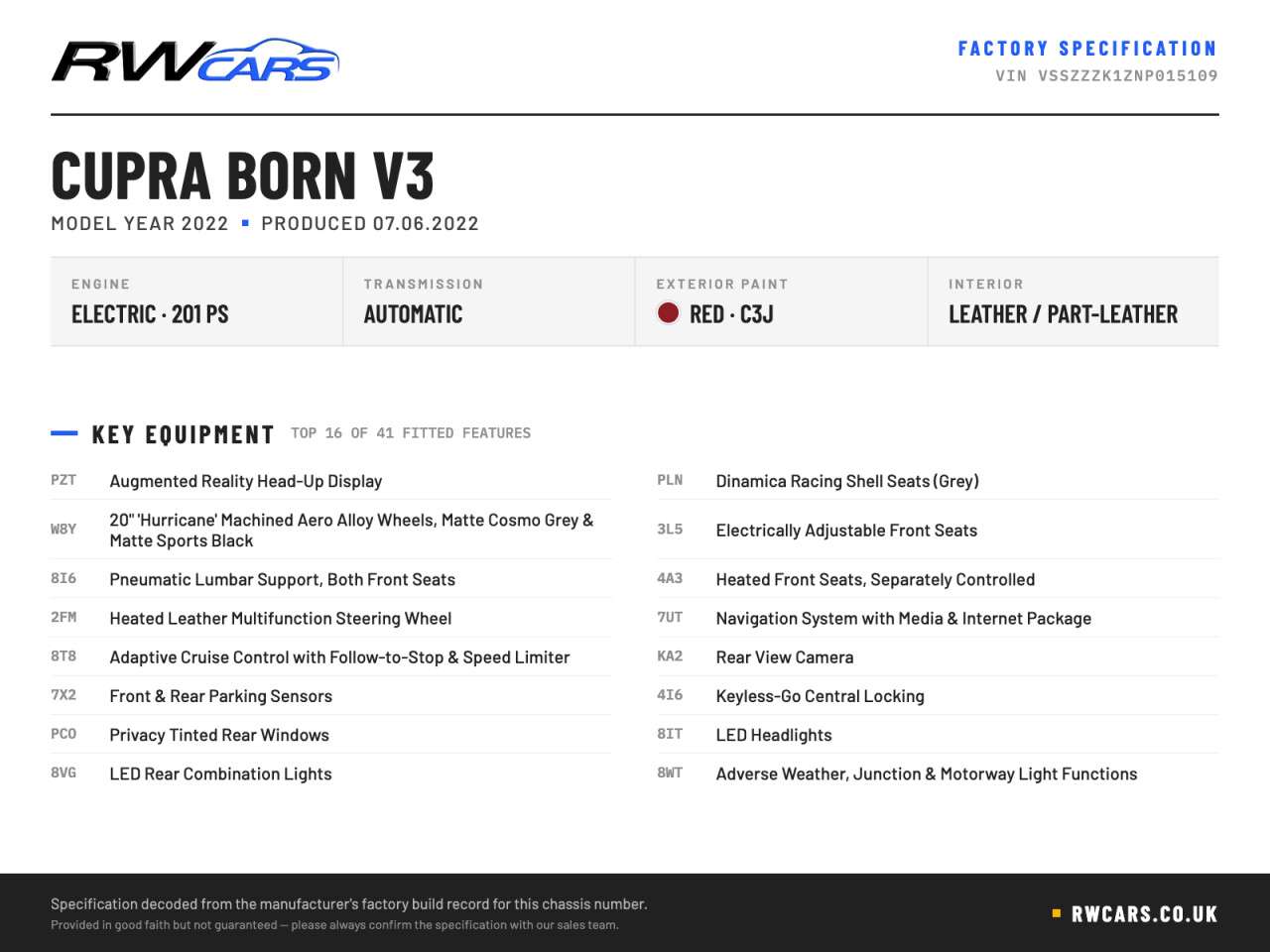Click the PLN option code
This screenshot has width=1270, height=952.
coord(670,480)
